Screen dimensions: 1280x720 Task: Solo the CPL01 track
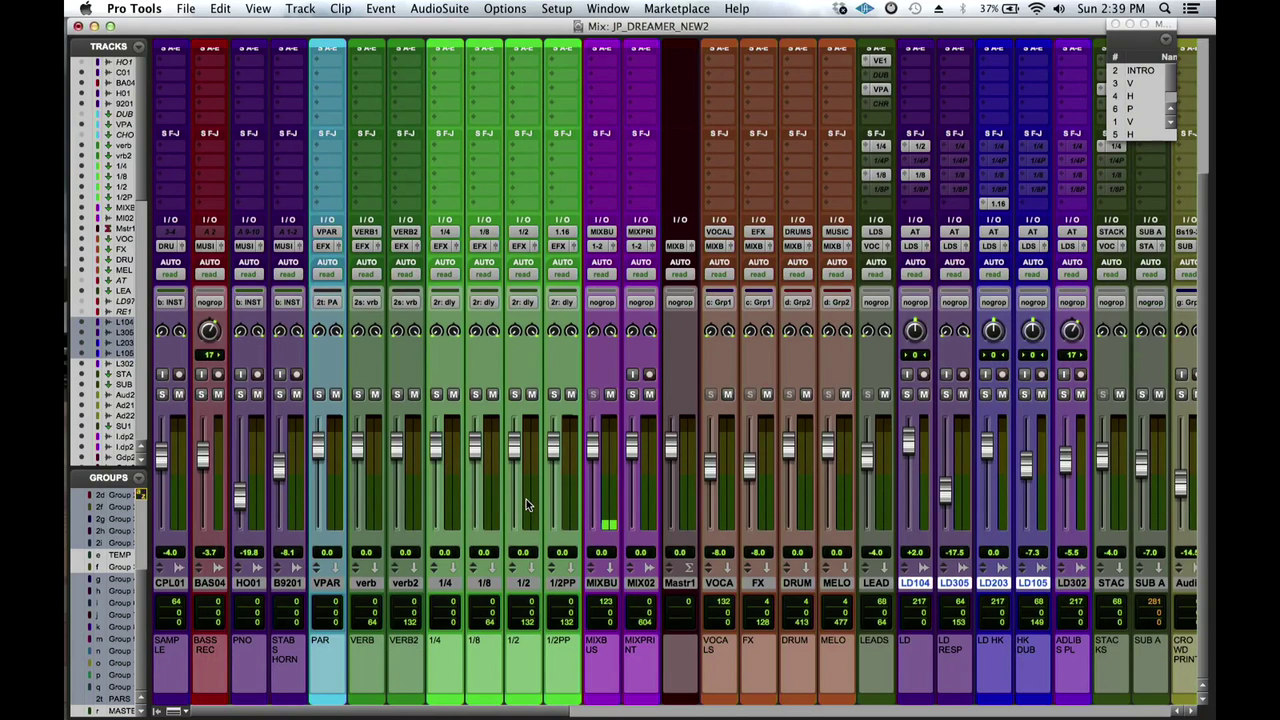[x=162, y=394]
